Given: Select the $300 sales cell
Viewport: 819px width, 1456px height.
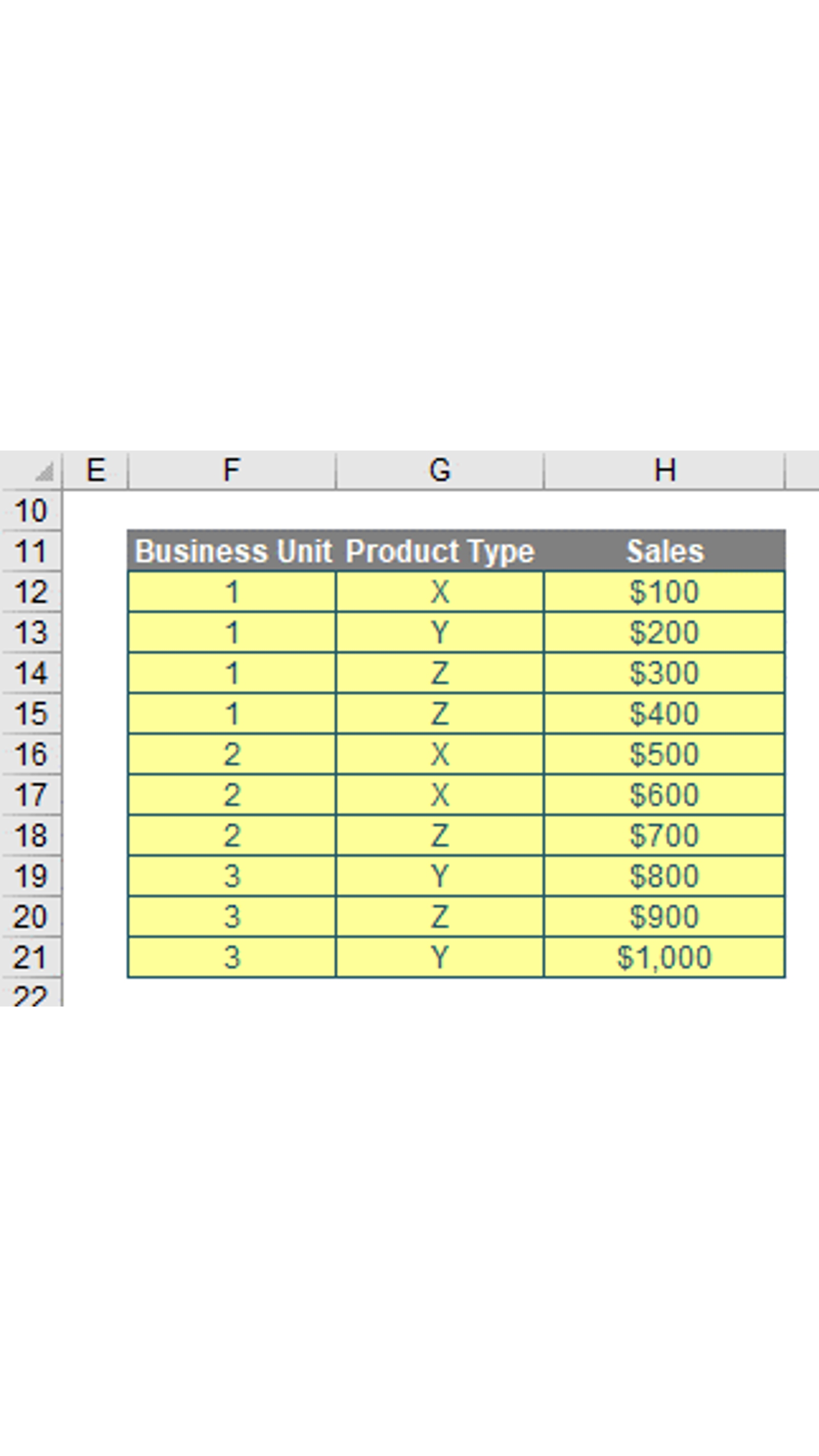Looking at the screenshot, I should tap(664, 673).
